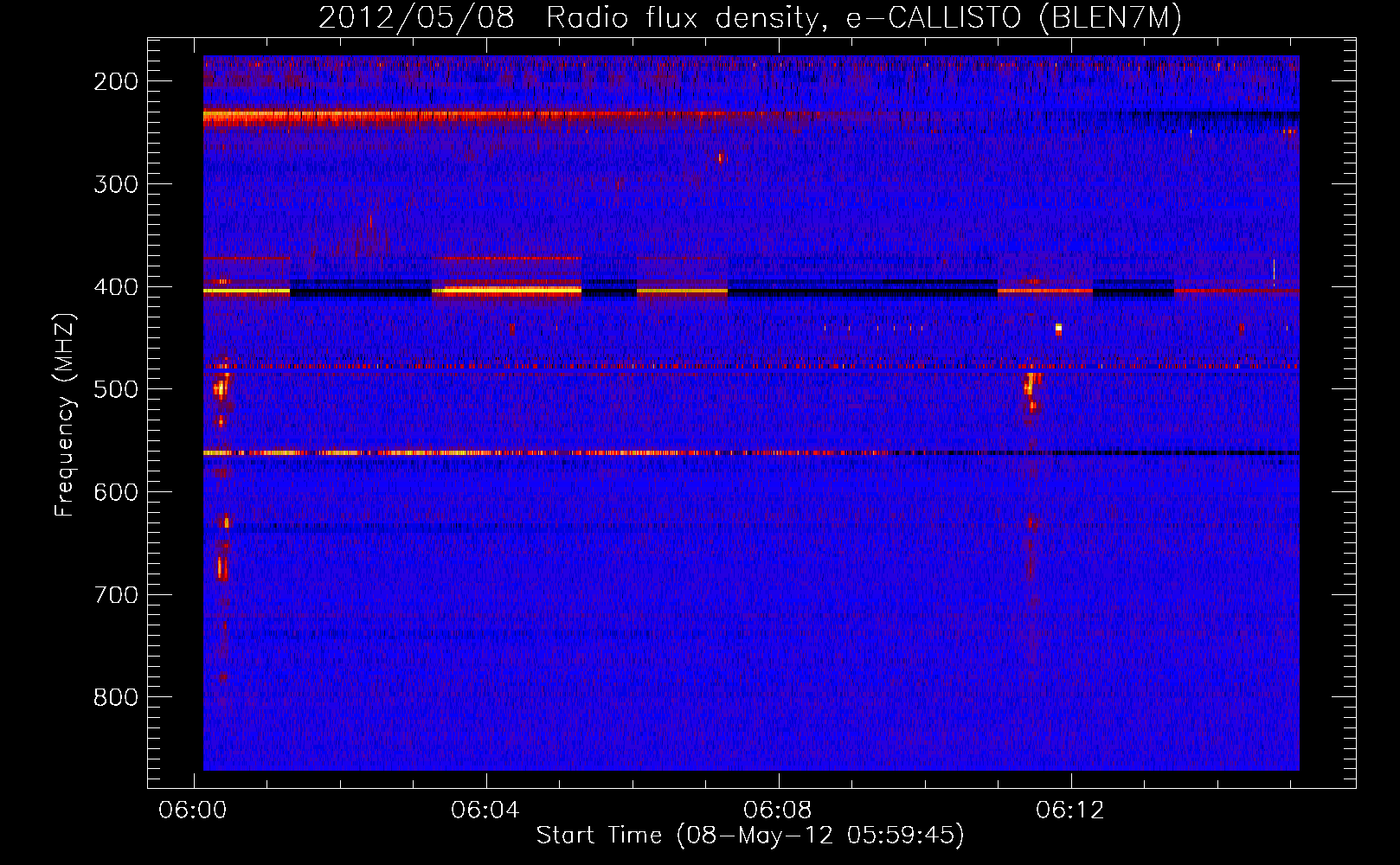Click the 200 frequency tick label
Screen dimensions: 1400x865
(116, 81)
